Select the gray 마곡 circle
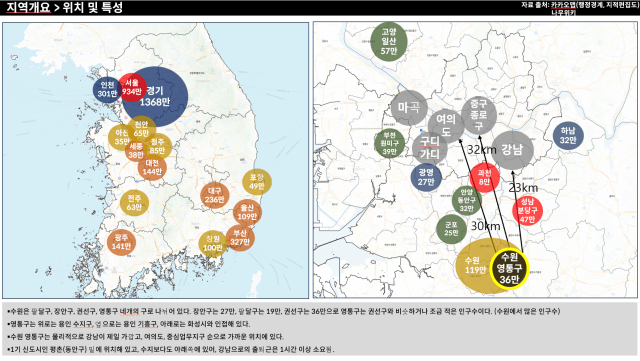 409,107
